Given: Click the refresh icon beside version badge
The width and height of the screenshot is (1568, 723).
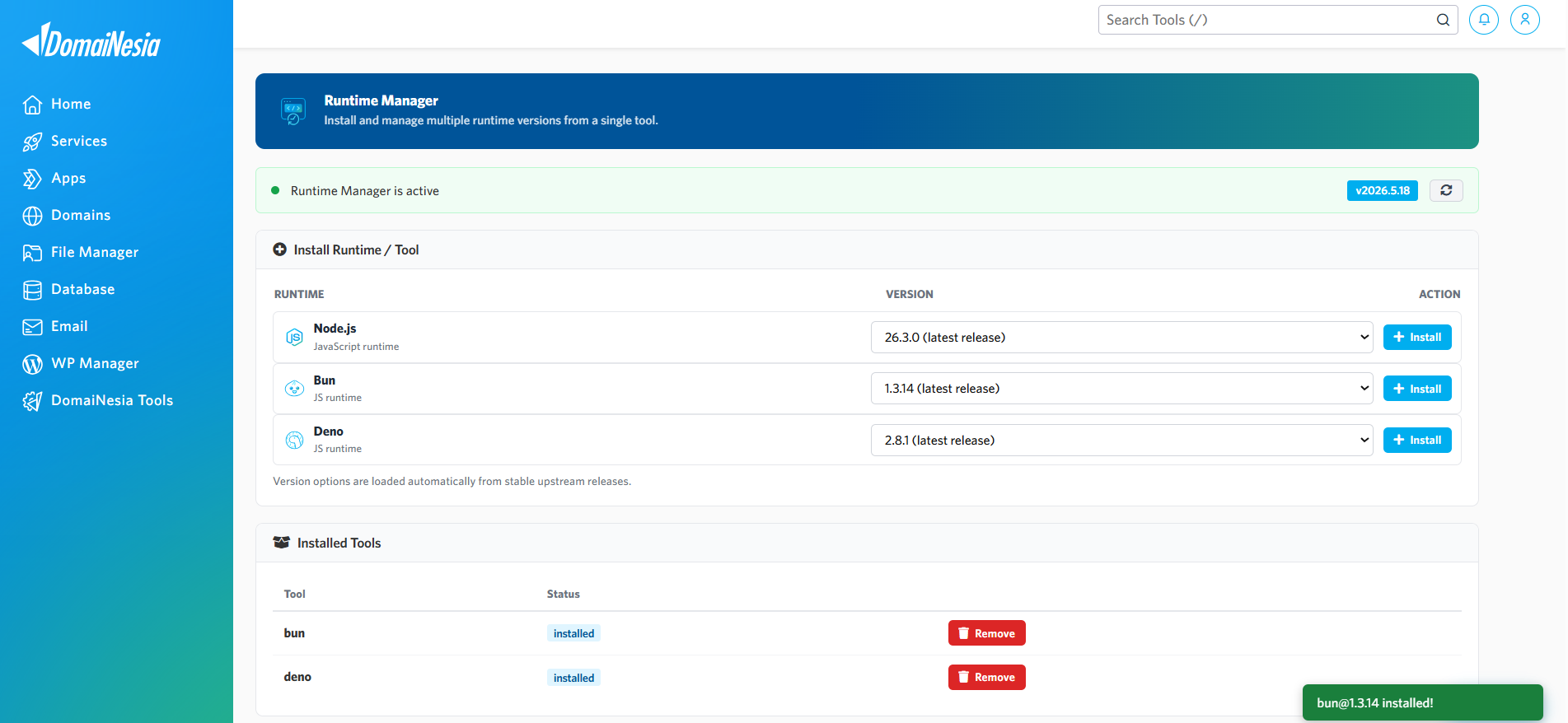Looking at the screenshot, I should pos(1446,190).
